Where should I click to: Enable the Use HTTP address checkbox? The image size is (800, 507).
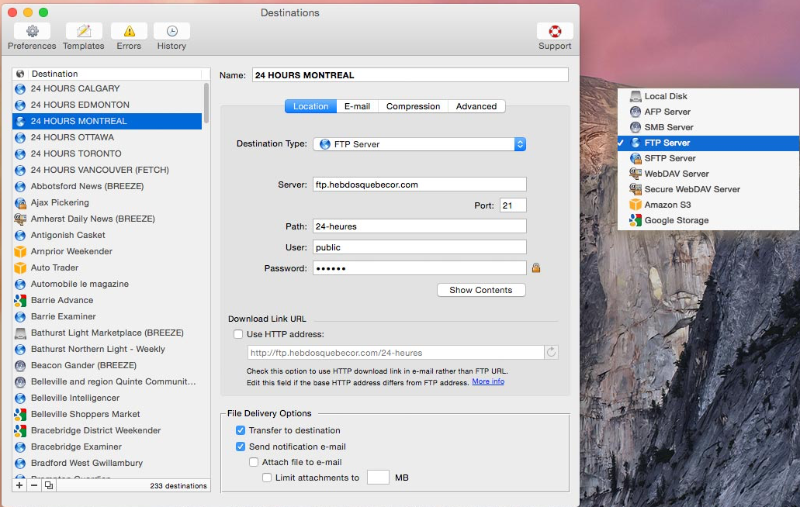tap(238, 334)
